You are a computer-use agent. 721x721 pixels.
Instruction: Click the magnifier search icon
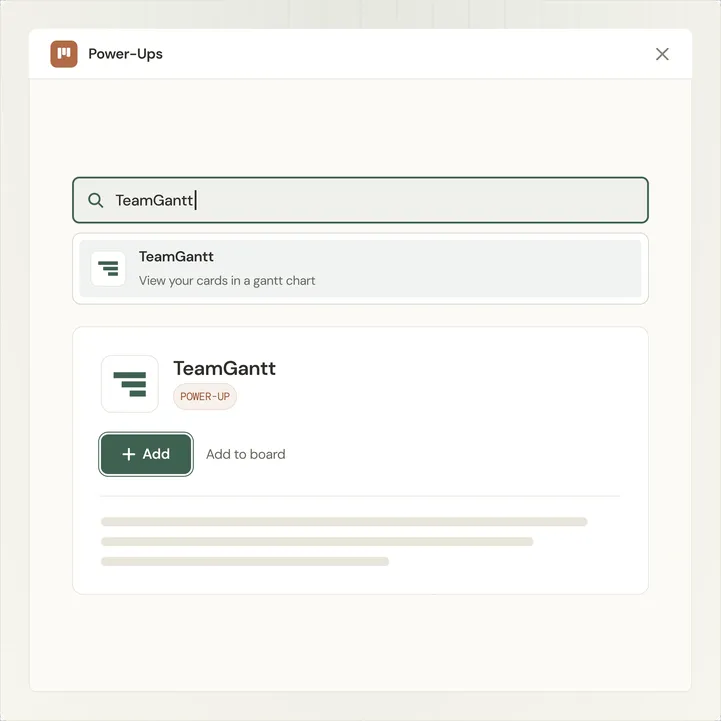click(x=95, y=200)
